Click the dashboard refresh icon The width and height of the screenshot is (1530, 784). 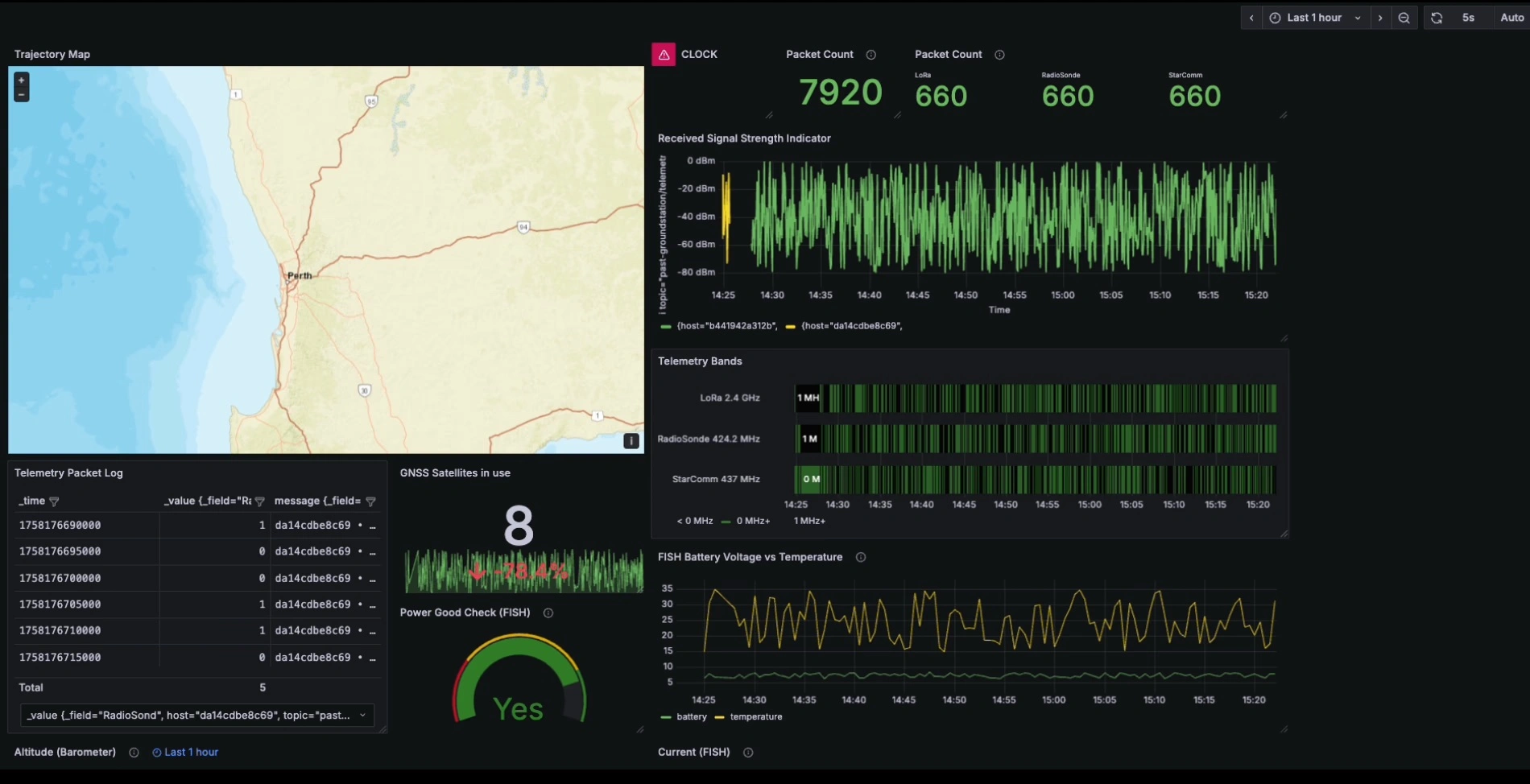pyautogui.click(x=1437, y=18)
